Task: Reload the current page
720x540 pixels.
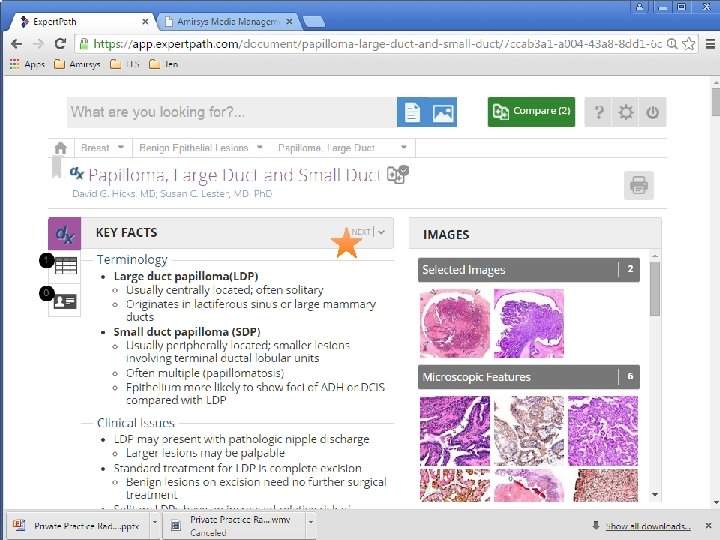Action: (60, 44)
